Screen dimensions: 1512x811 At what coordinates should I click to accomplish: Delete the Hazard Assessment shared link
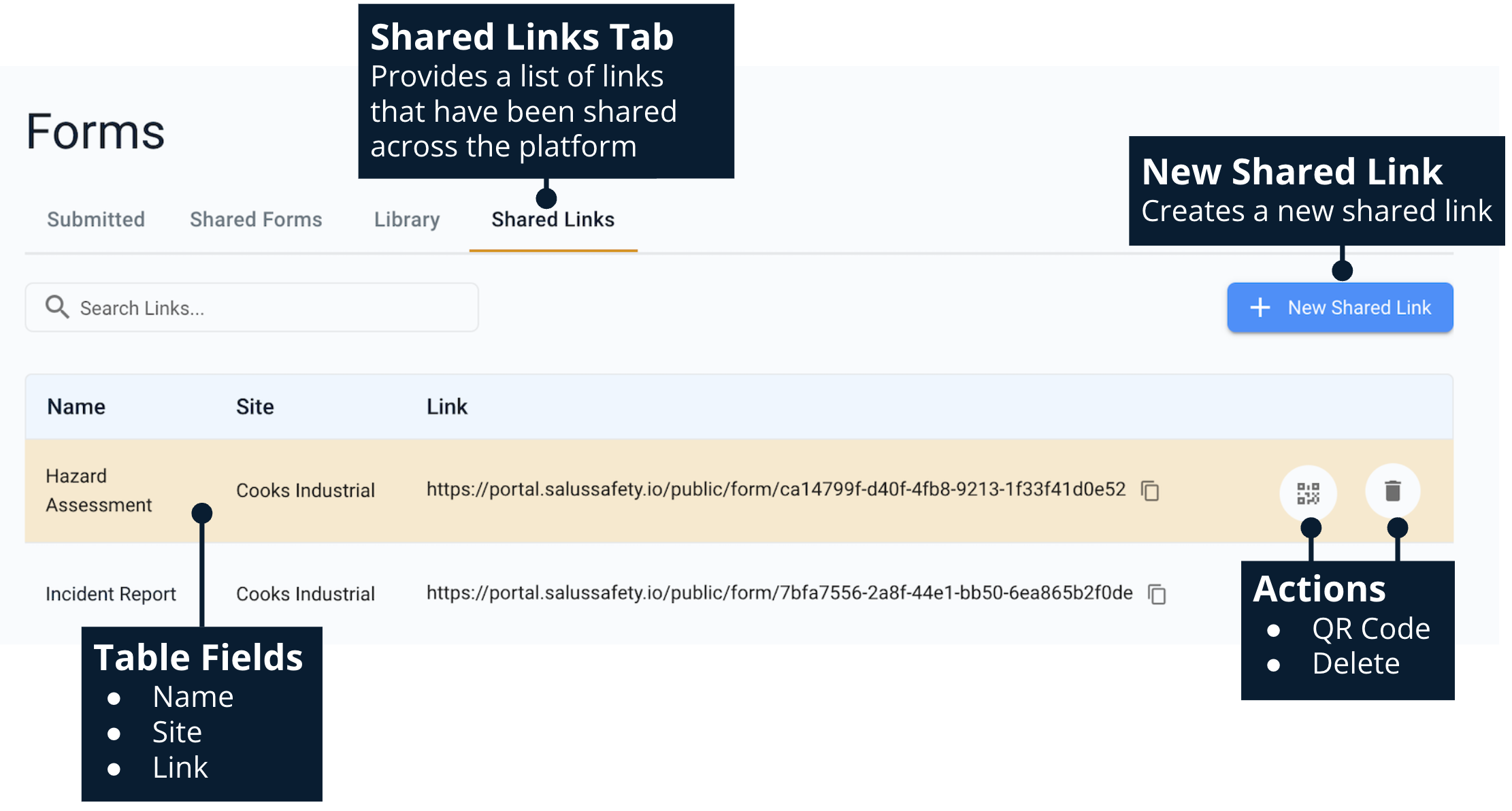1392,491
